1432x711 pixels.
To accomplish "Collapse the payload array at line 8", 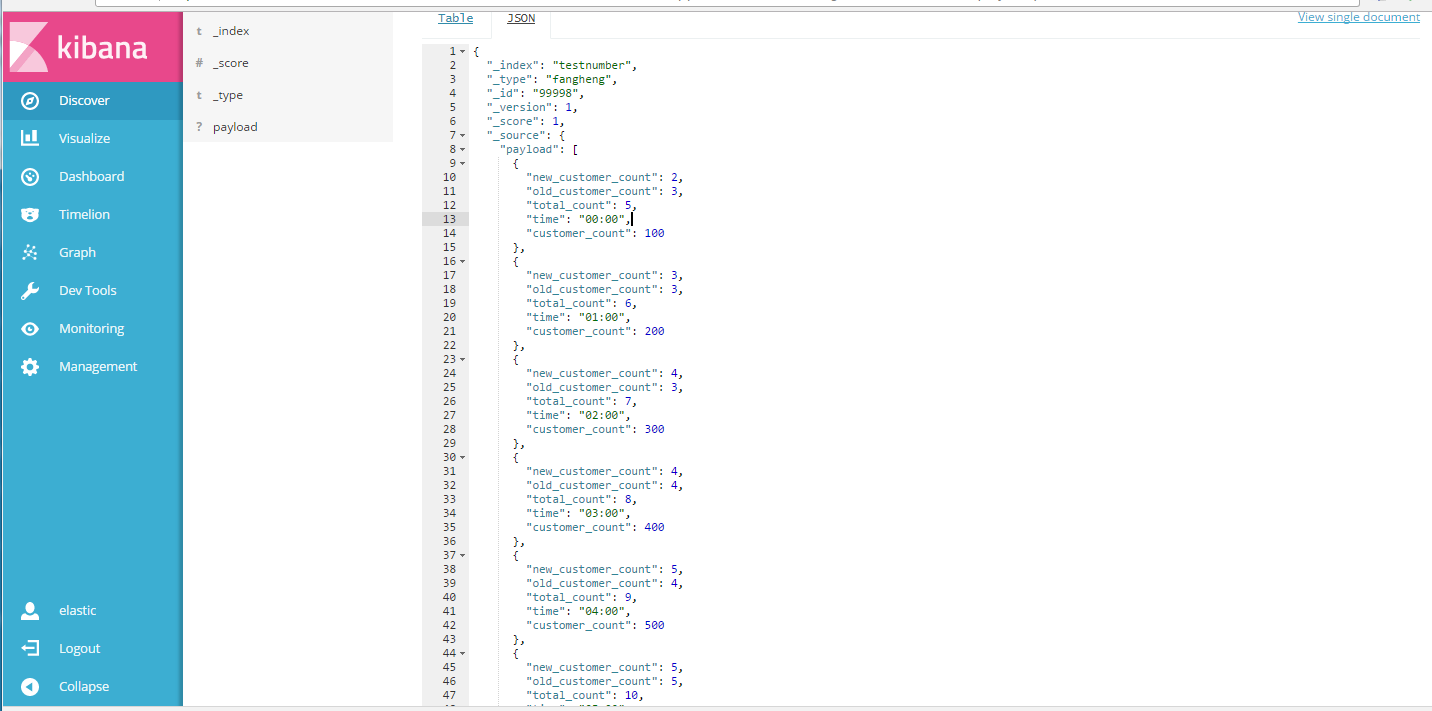I will coord(463,149).
